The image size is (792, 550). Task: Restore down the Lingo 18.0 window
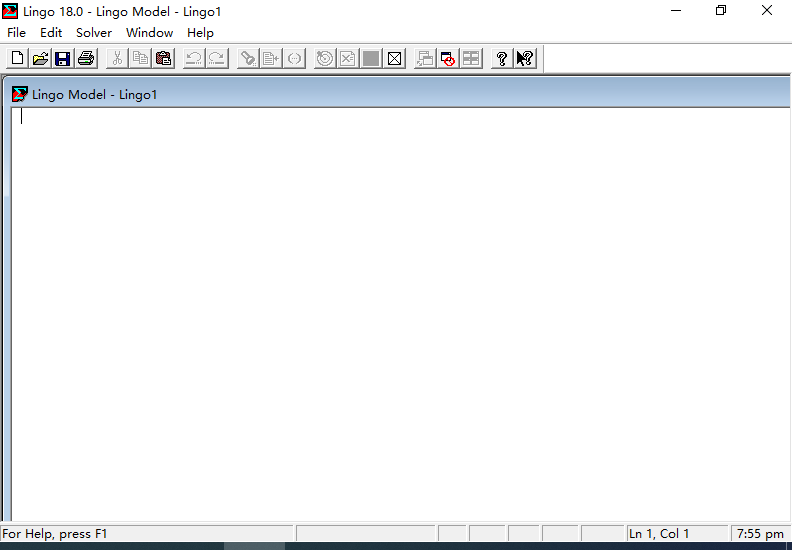[721, 11]
